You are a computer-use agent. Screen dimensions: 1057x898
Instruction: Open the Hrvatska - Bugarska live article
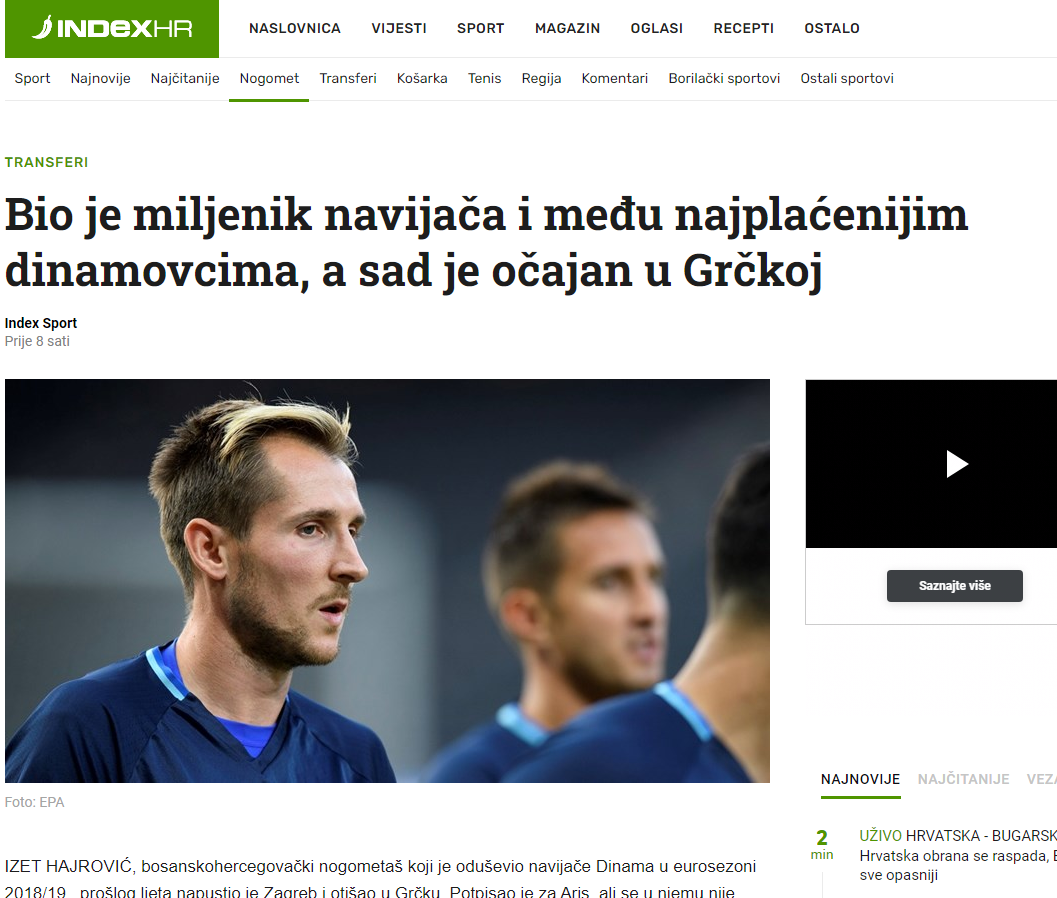(957, 855)
